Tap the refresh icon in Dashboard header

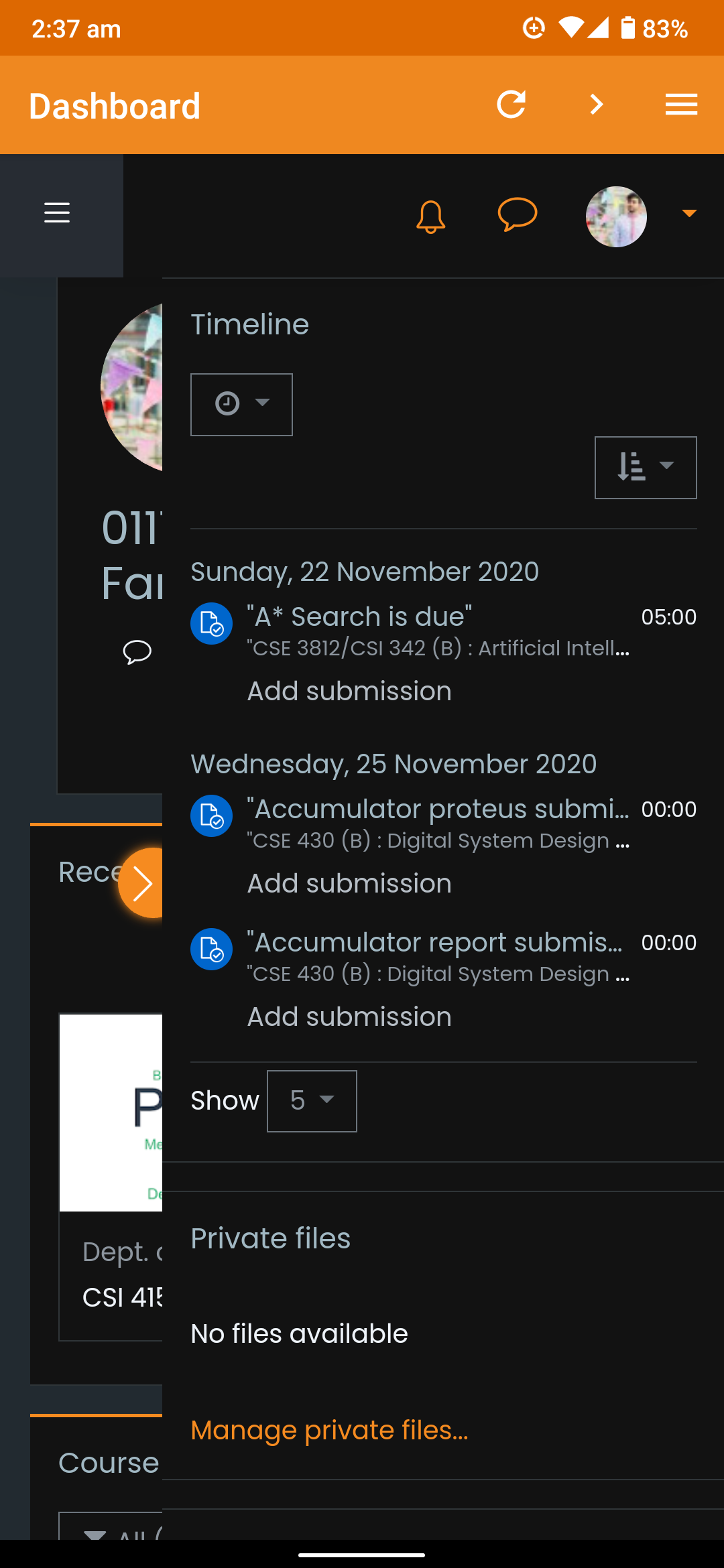[x=511, y=105]
